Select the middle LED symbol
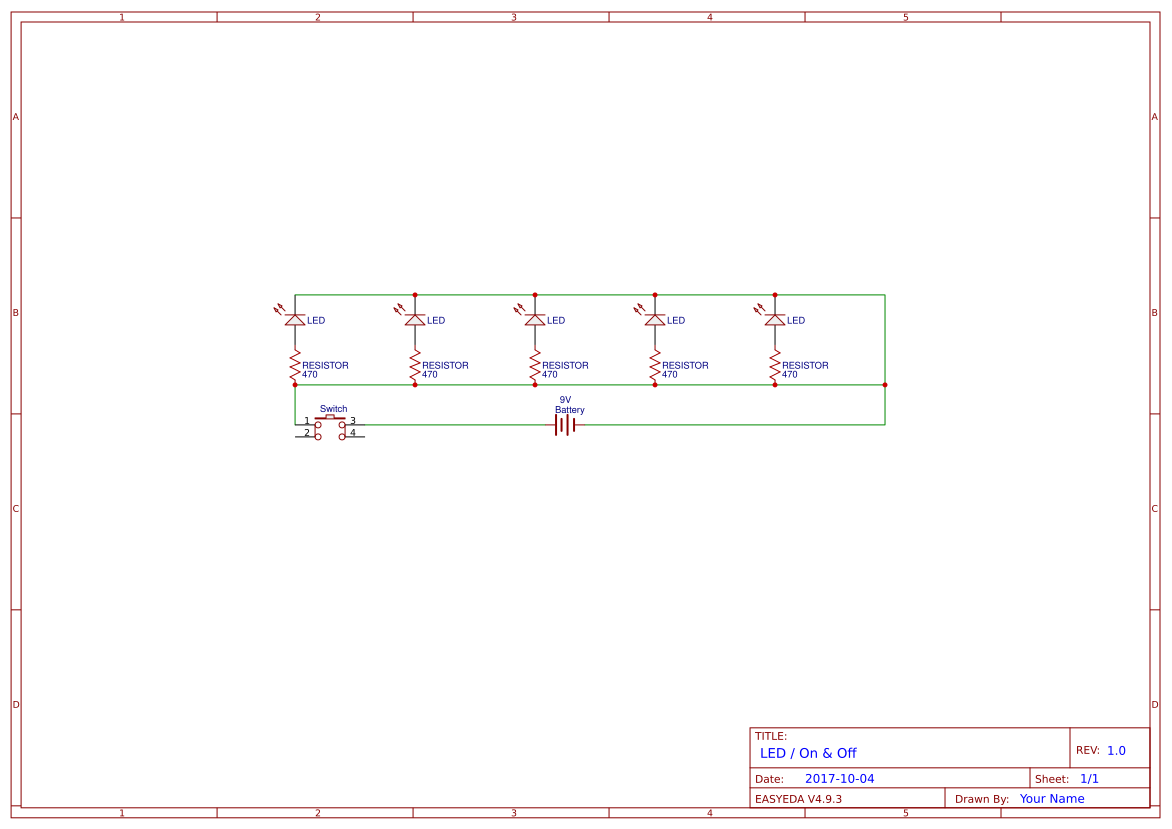Screen dimensions: 1172x829 [x=535, y=320]
